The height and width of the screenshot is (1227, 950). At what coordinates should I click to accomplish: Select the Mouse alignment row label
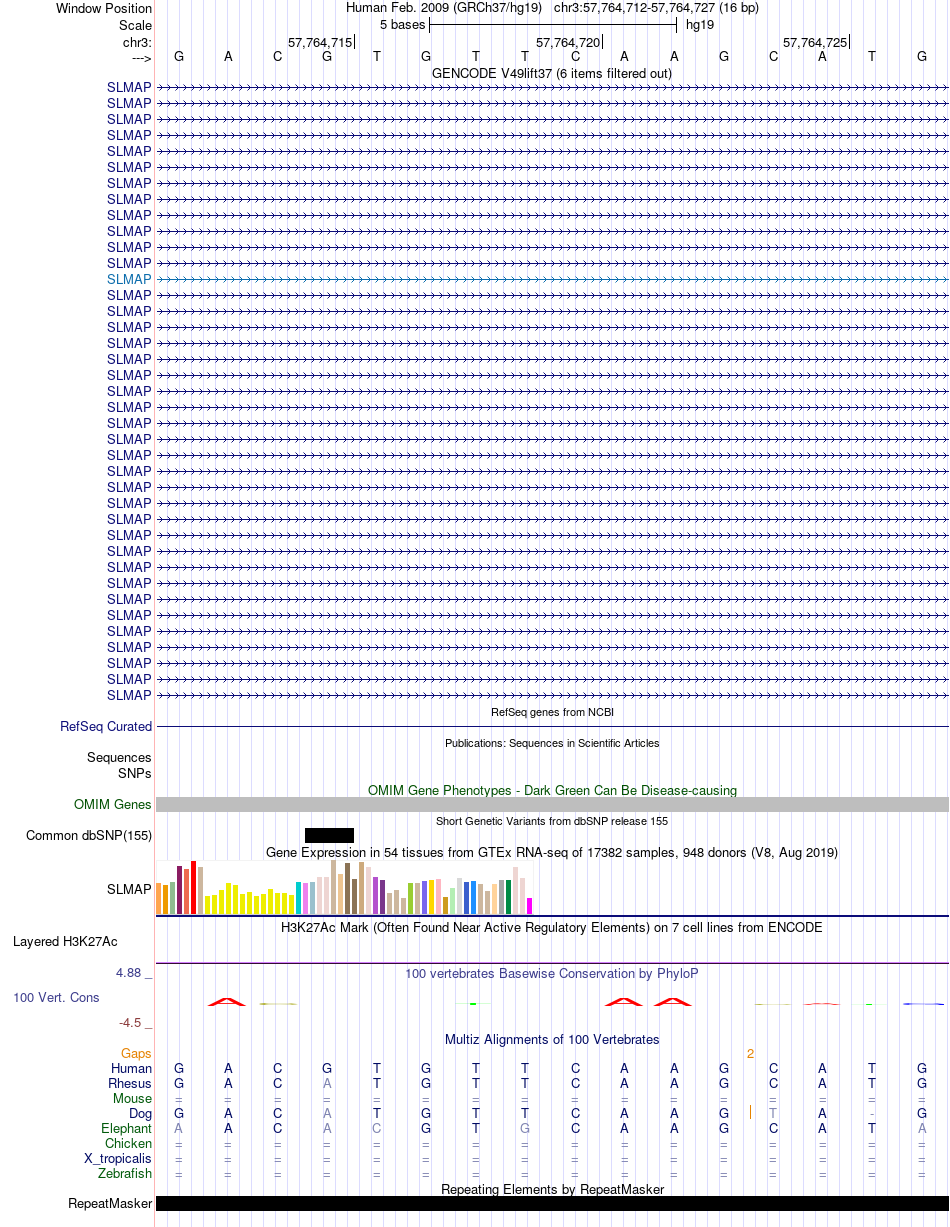[132, 1098]
